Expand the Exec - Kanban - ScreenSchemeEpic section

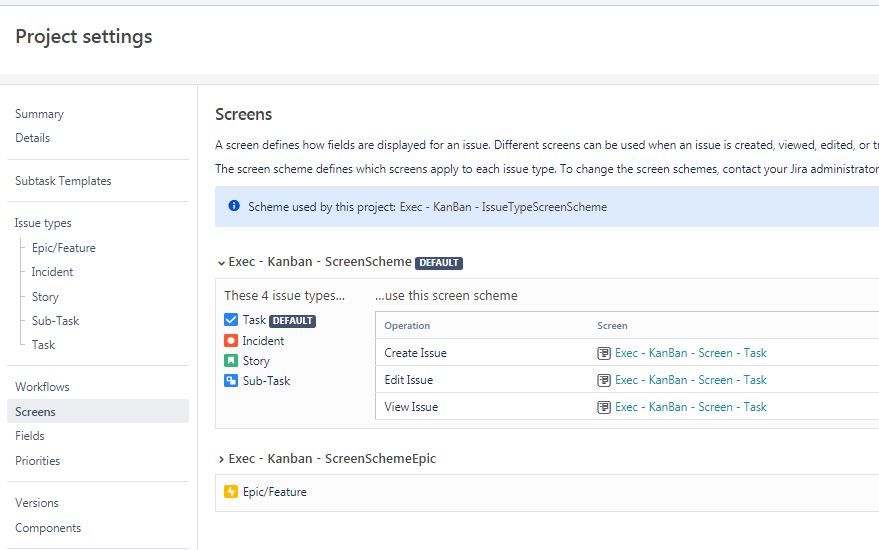click(x=221, y=459)
